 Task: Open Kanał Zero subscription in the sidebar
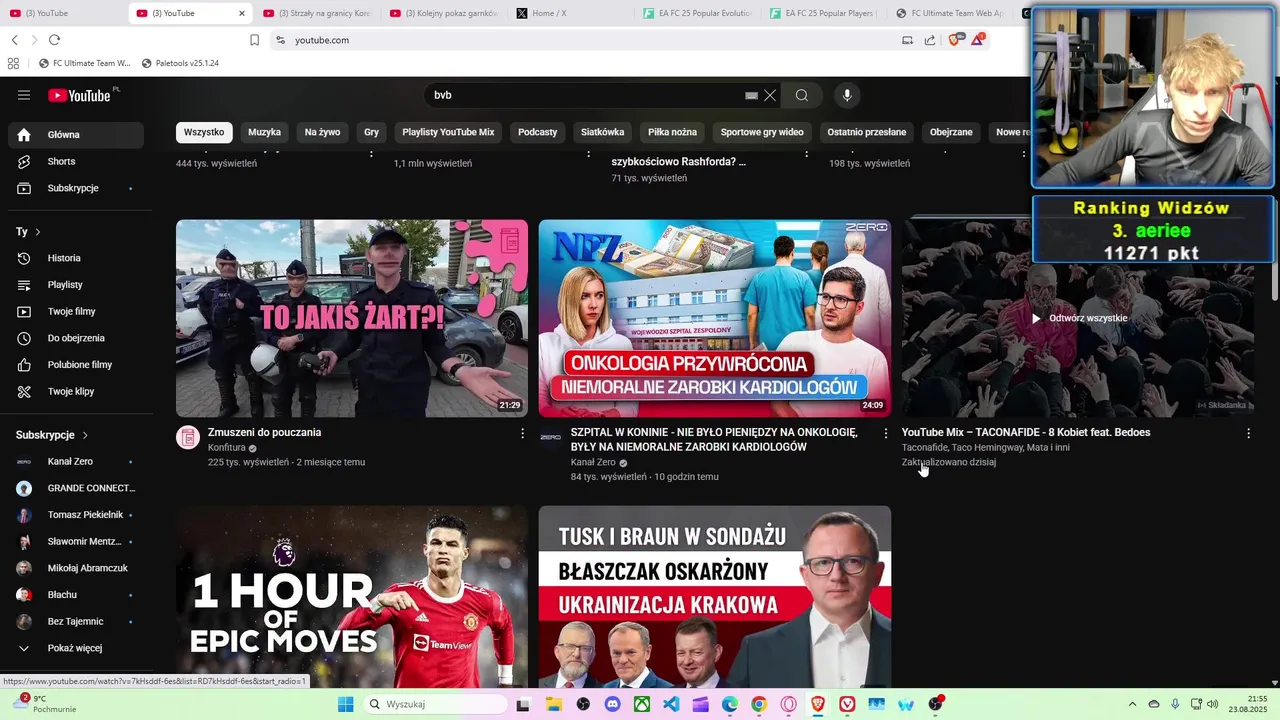[76, 461]
